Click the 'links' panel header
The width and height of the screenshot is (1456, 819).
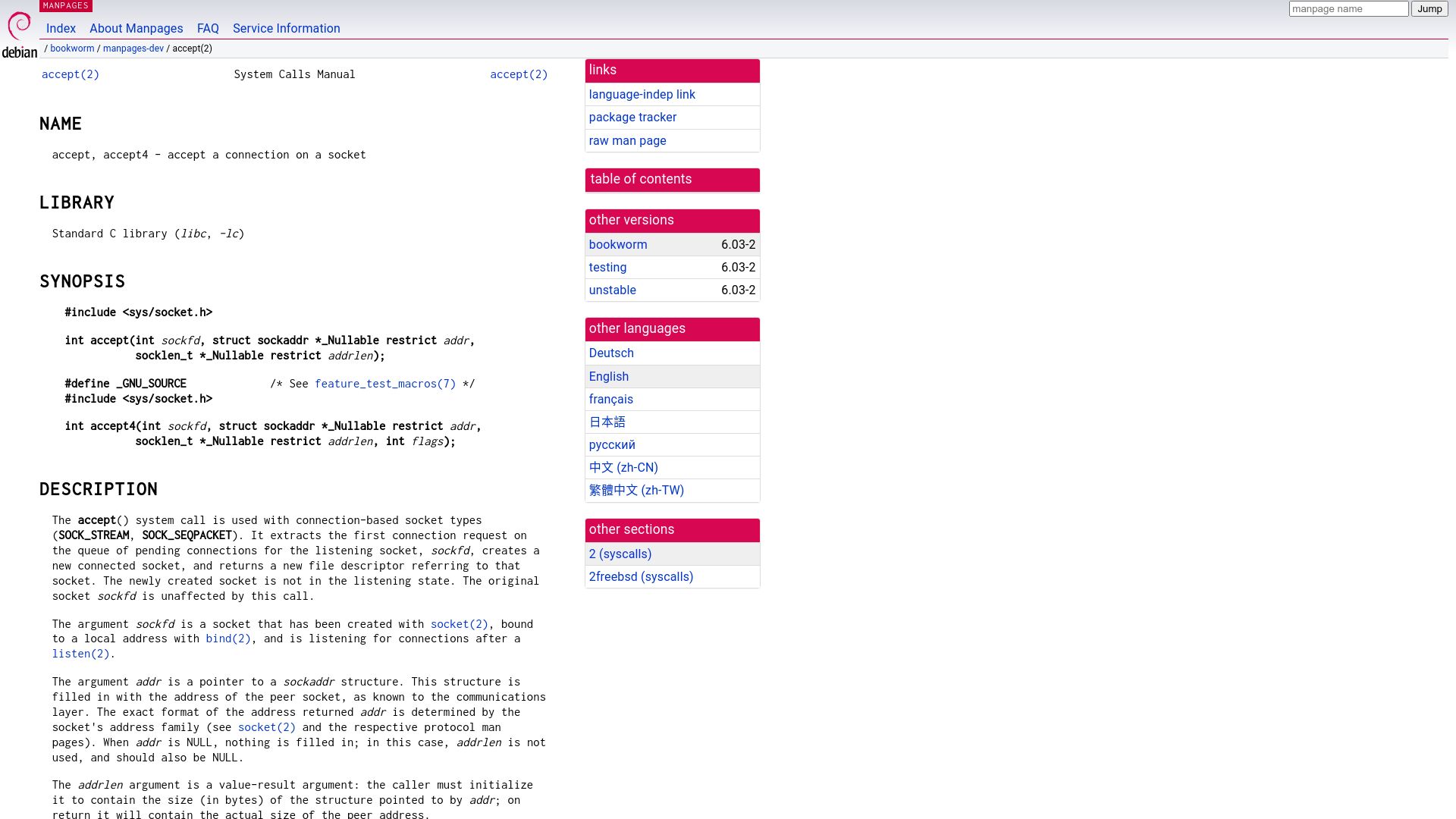coord(673,71)
